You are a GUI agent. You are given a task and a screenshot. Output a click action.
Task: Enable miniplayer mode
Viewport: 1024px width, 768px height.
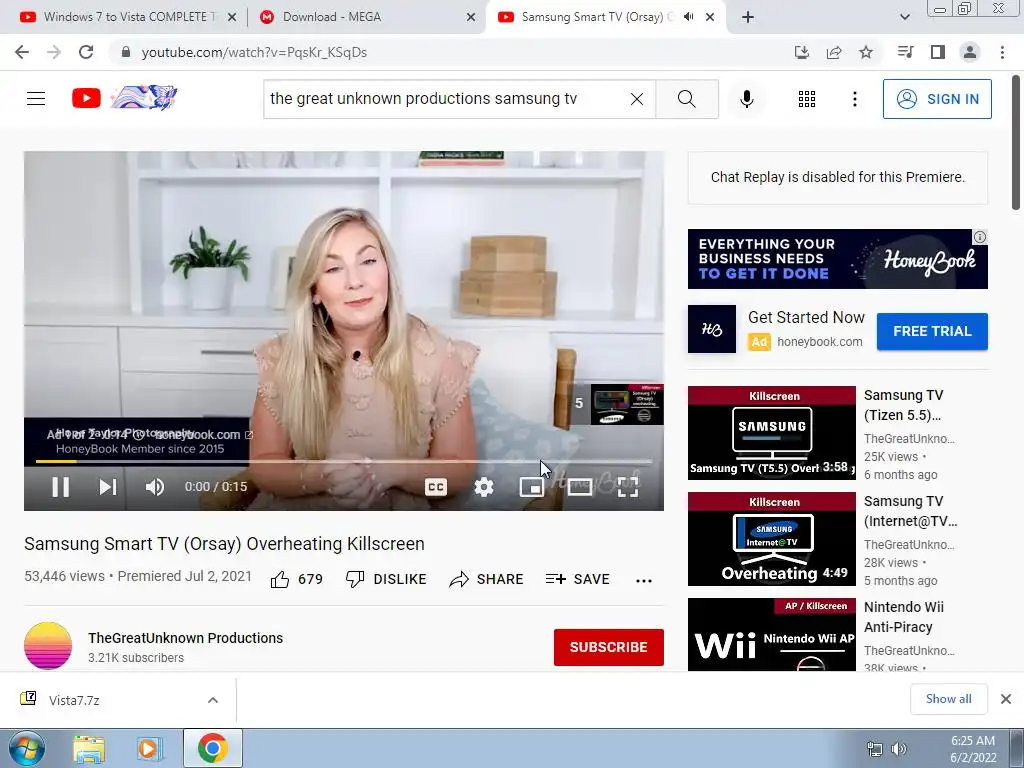532,487
